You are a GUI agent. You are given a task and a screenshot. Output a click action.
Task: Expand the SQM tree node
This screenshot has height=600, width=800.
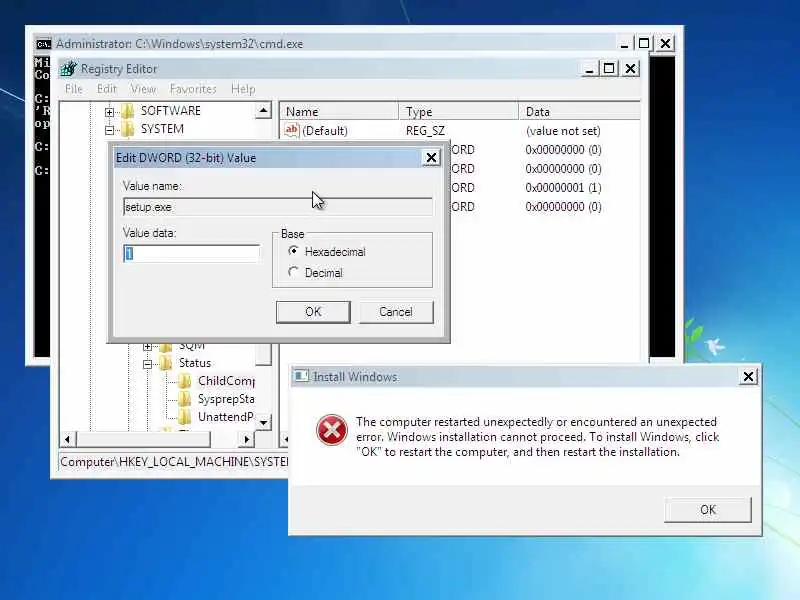click(x=147, y=347)
